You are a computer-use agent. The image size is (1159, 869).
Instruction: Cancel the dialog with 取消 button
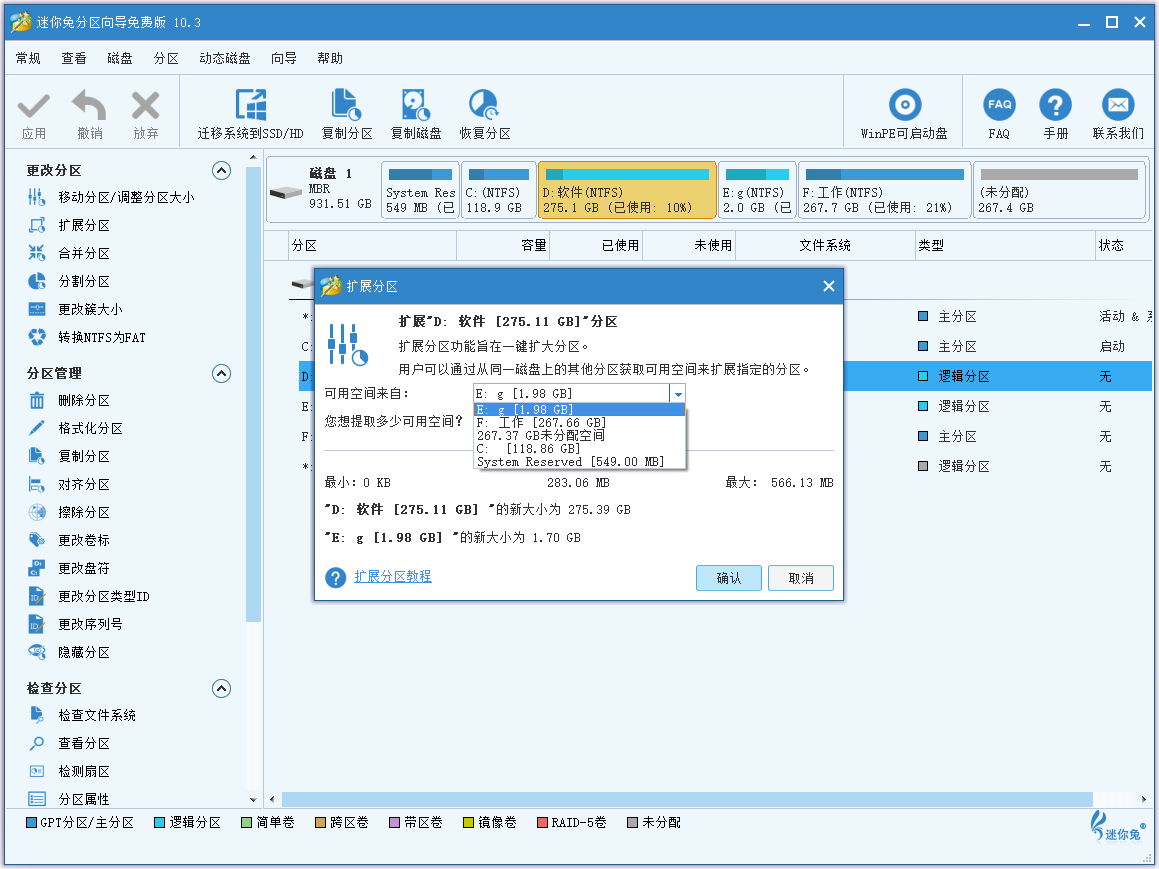pos(801,578)
